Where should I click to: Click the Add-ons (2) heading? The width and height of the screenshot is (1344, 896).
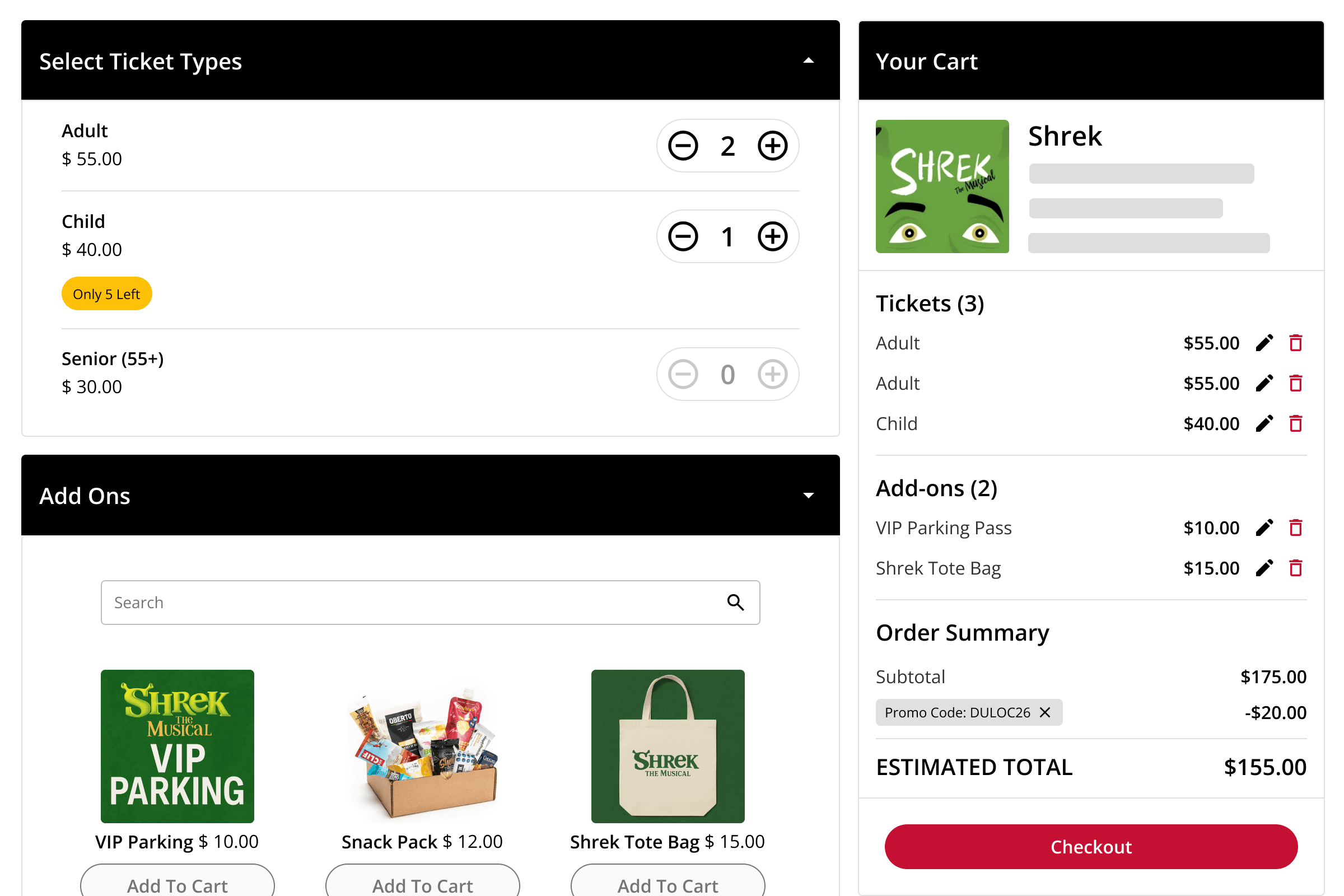coord(936,488)
